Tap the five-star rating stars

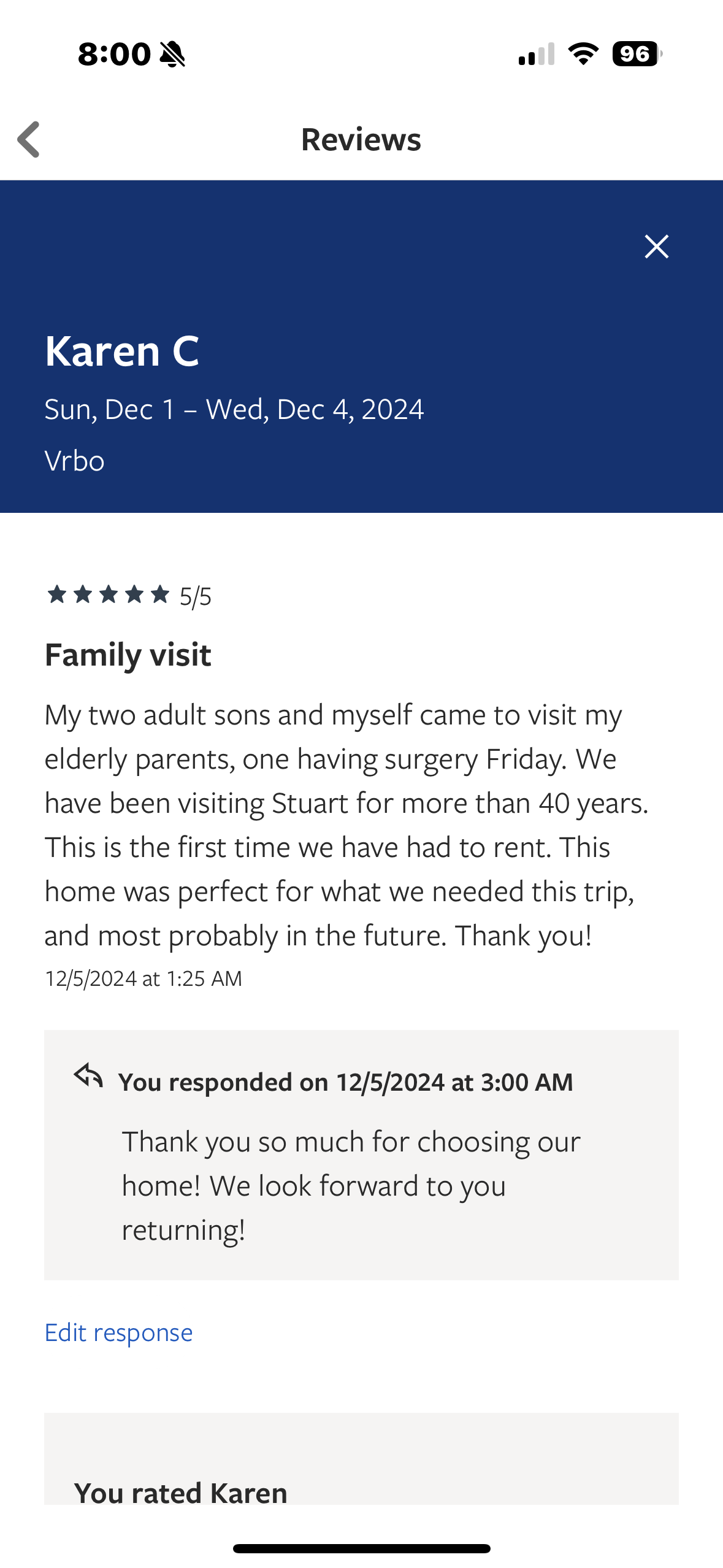tap(109, 594)
